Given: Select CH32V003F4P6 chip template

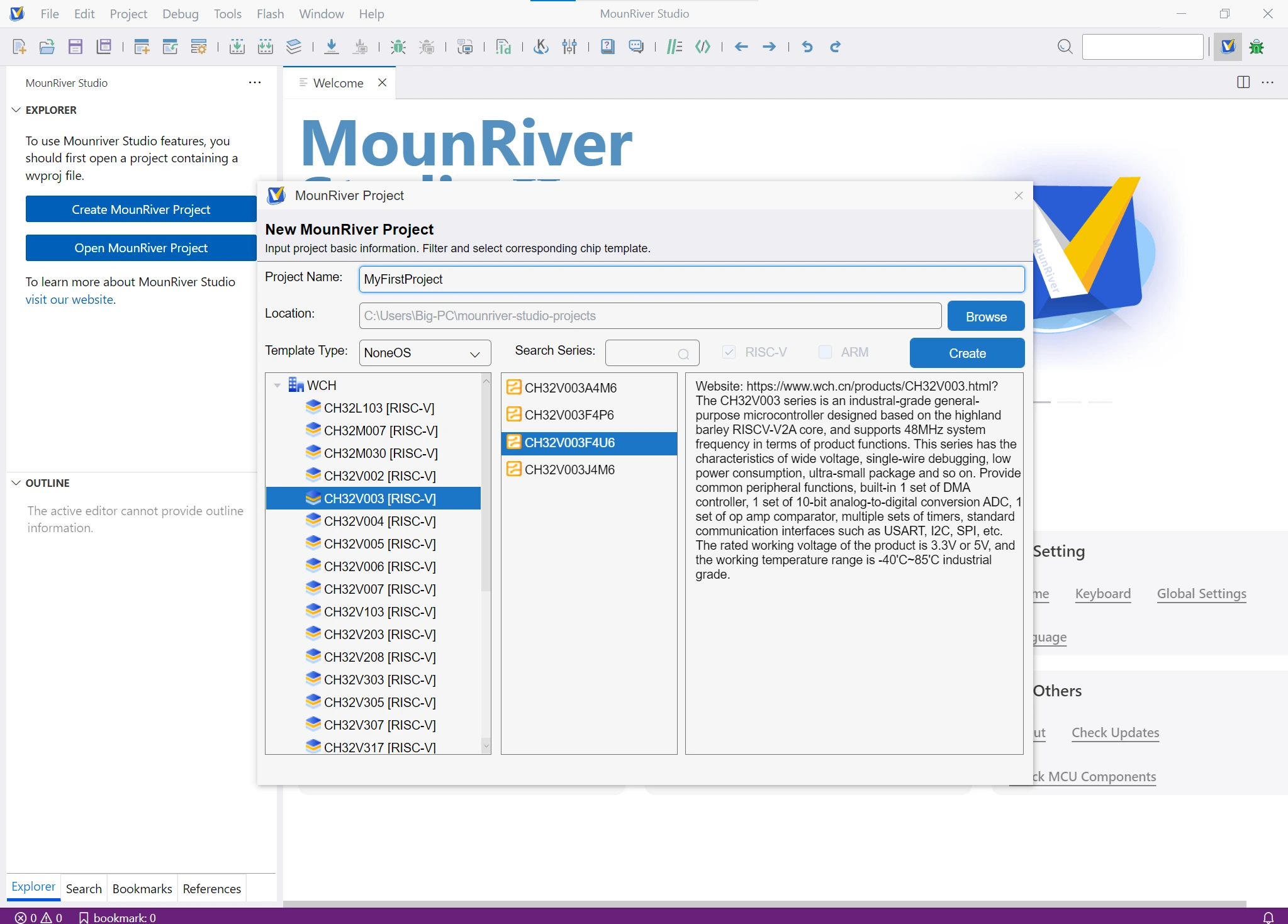Looking at the screenshot, I should pyautogui.click(x=589, y=415).
